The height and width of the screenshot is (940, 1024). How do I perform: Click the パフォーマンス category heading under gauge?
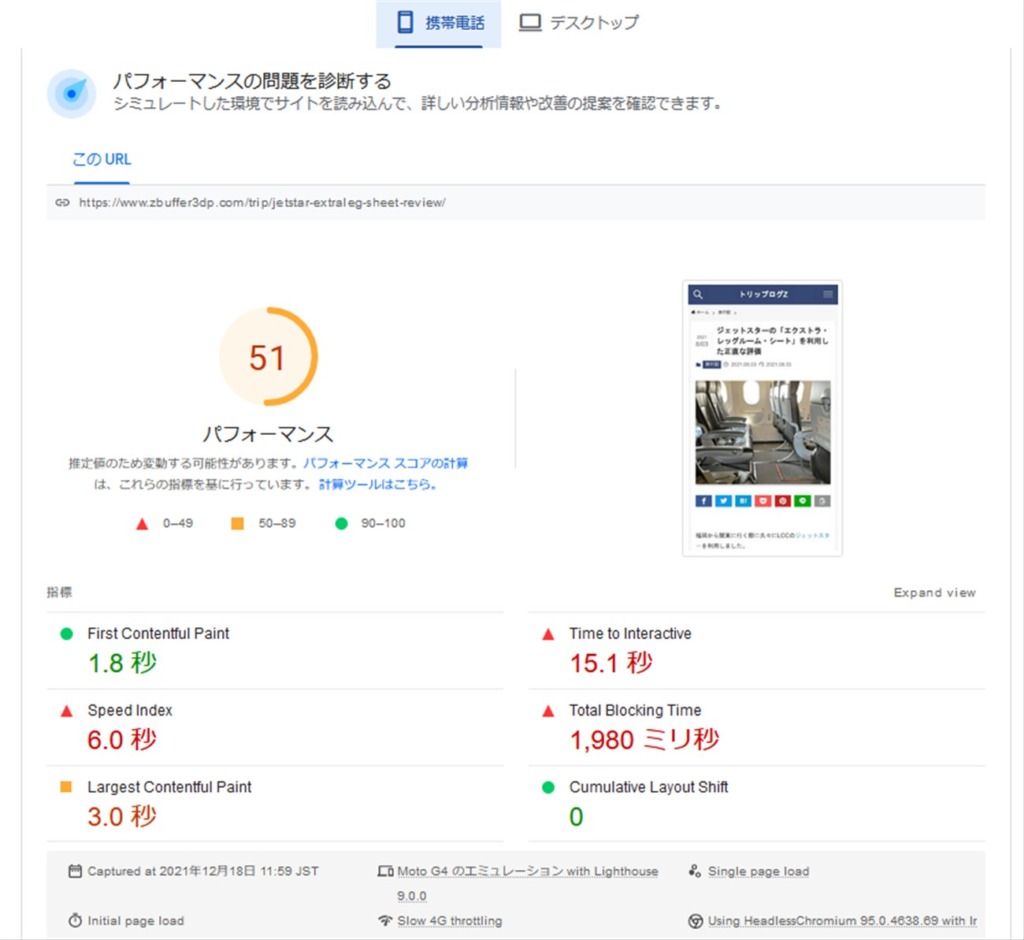(268, 434)
